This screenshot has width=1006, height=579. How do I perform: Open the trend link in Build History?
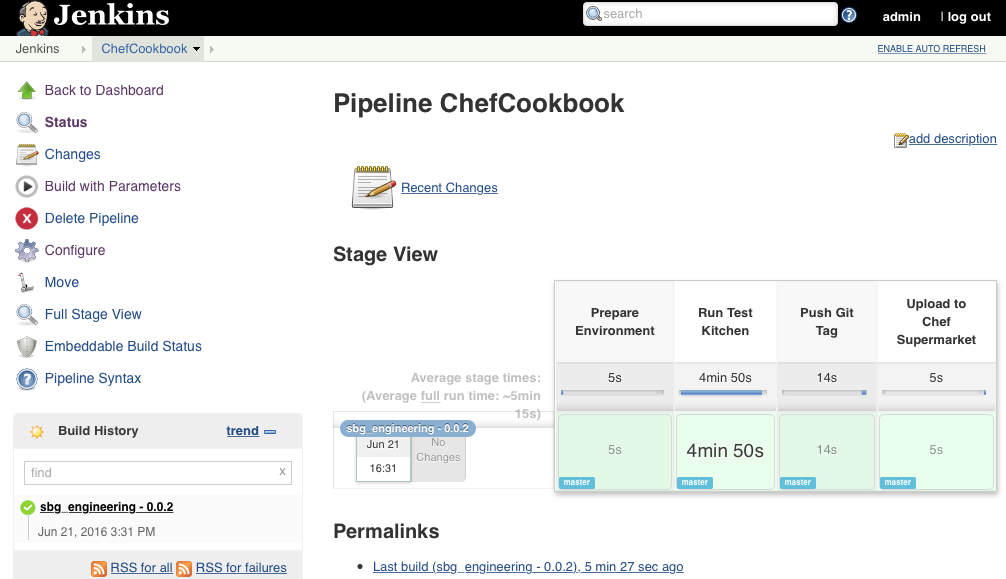pos(243,431)
